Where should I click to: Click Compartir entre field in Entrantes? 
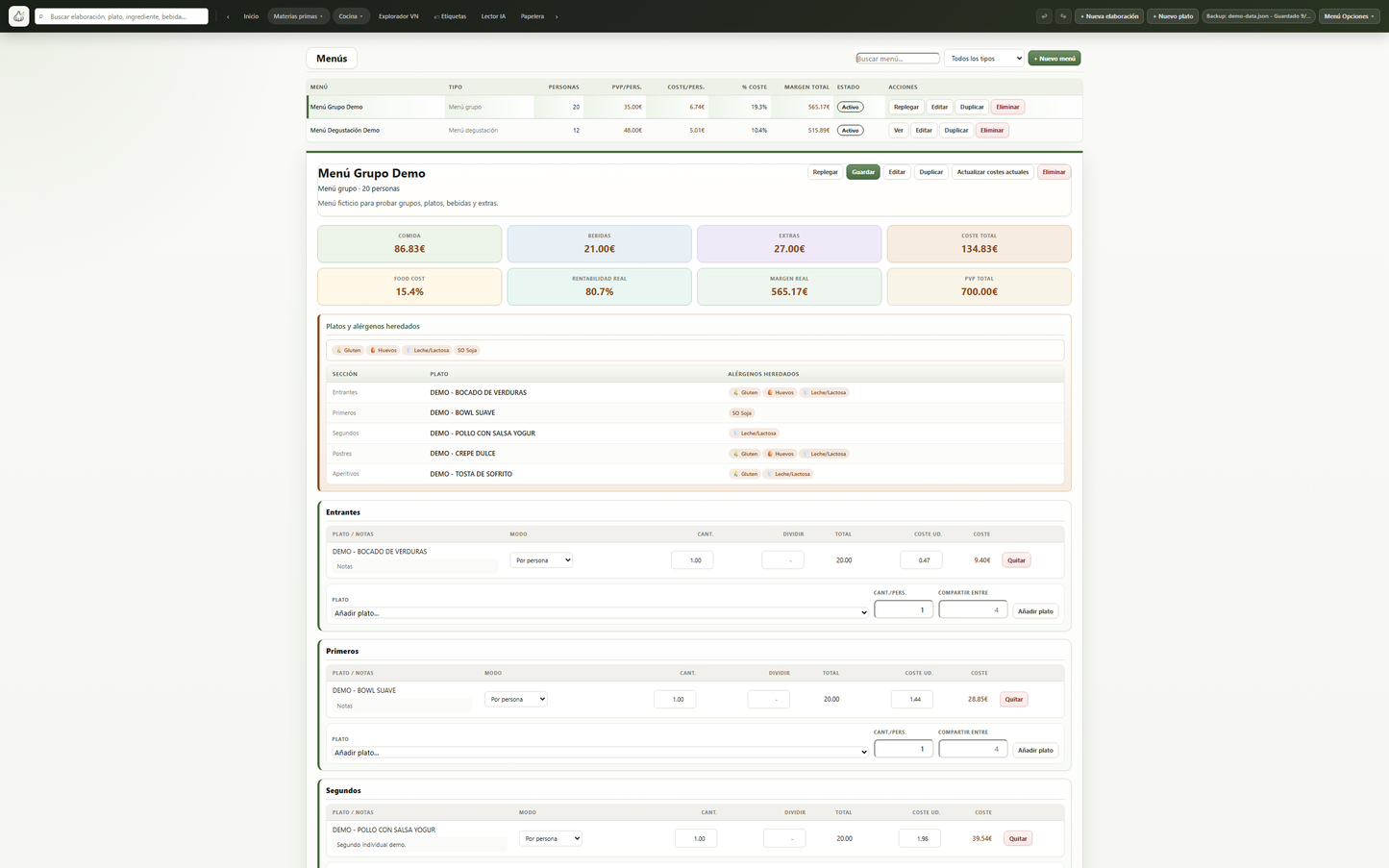[973, 609]
